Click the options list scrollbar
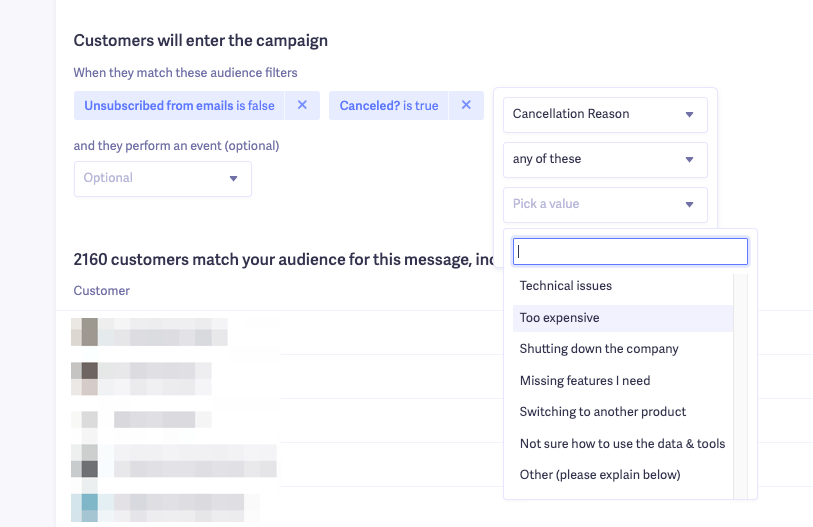This screenshot has height=527, width=813. point(740,385)
